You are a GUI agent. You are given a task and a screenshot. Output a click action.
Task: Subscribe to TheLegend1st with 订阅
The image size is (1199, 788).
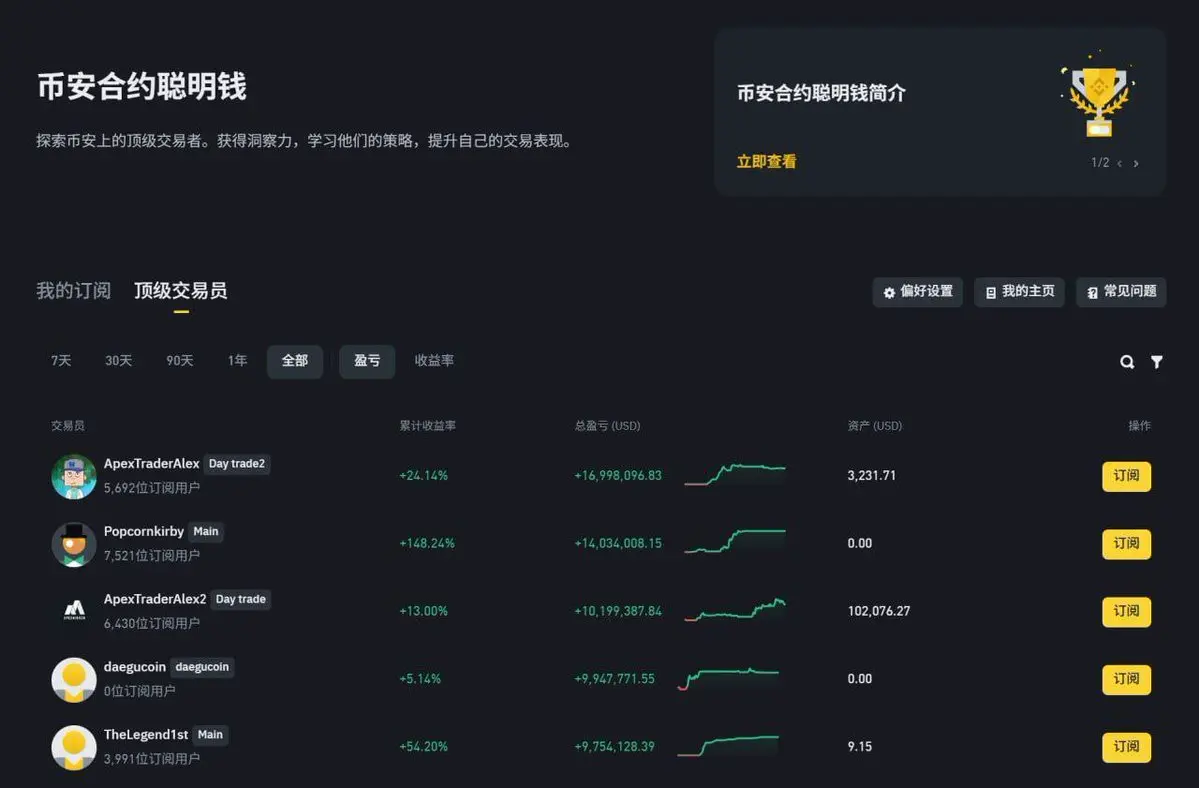click(x=1126, y=747)
